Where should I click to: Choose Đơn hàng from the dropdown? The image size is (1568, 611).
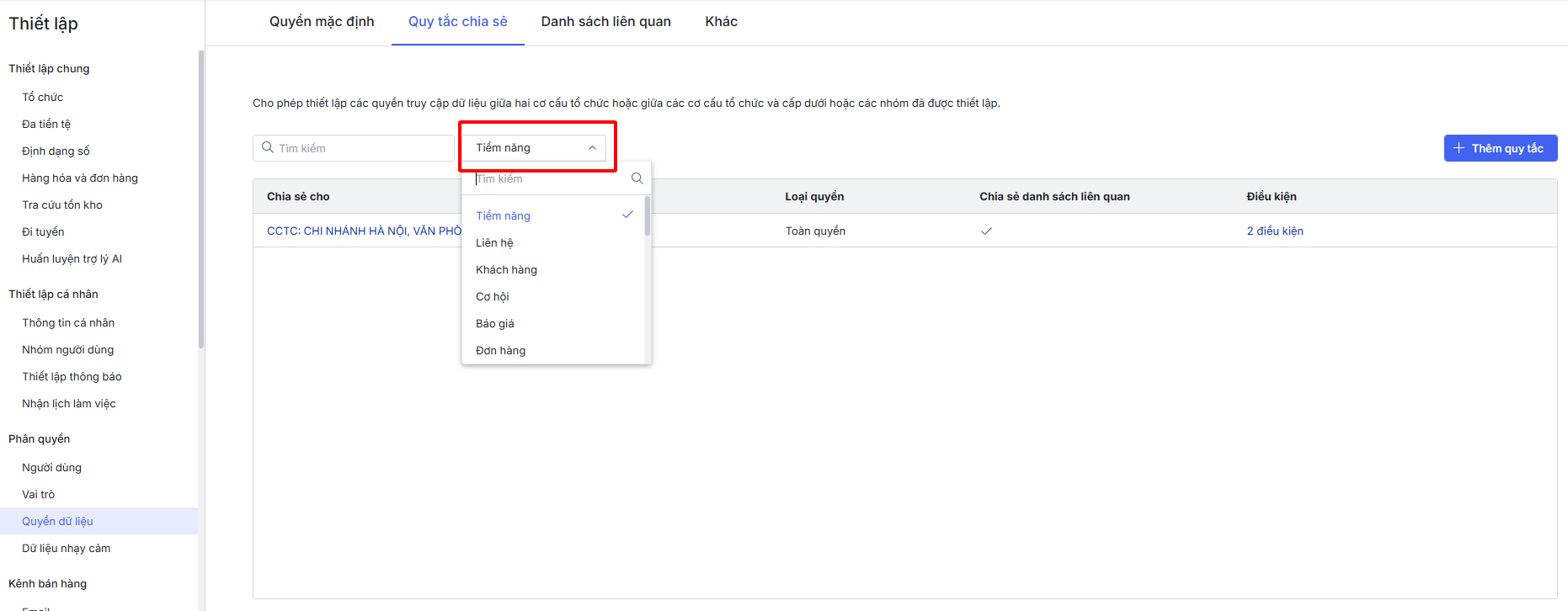pos(500,350)
